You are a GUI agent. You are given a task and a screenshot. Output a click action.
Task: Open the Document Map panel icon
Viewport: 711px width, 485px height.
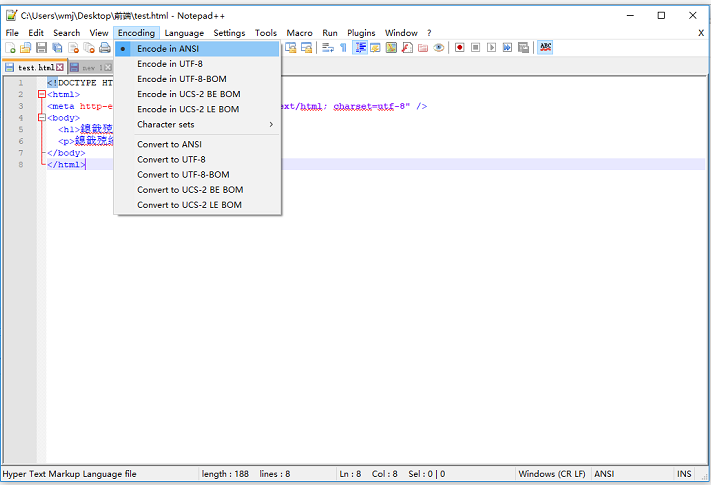(391, 48)
